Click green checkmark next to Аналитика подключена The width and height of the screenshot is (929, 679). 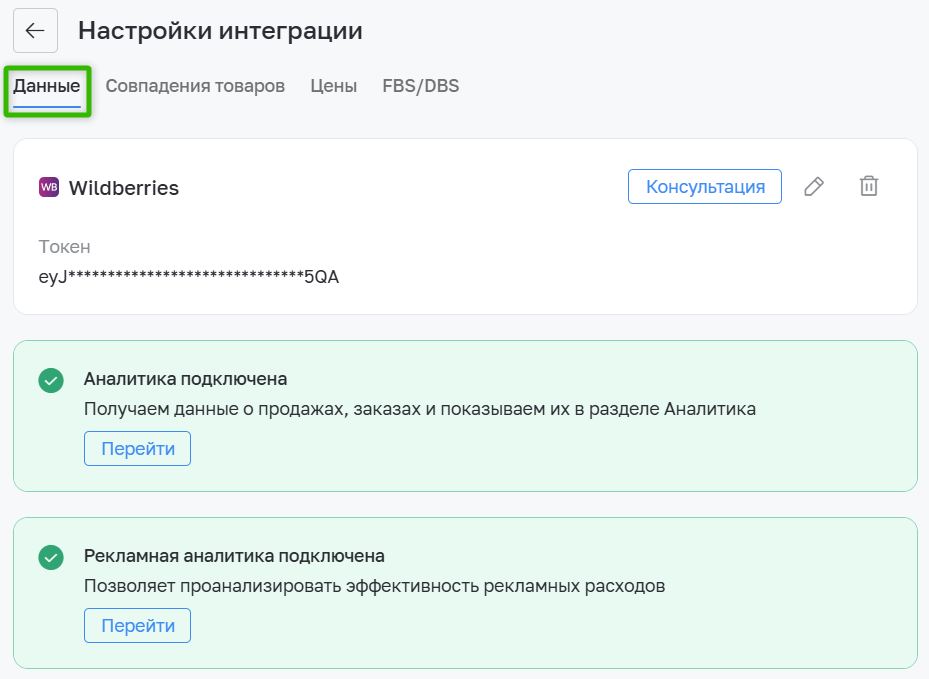[x=51, y=380]
